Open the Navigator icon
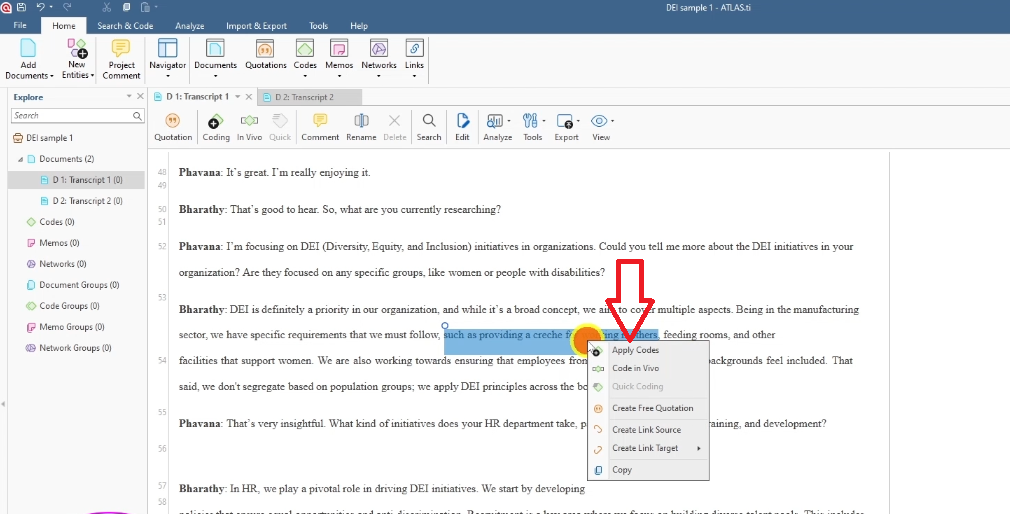1010x514 pixels. click(x=167, y=48)
